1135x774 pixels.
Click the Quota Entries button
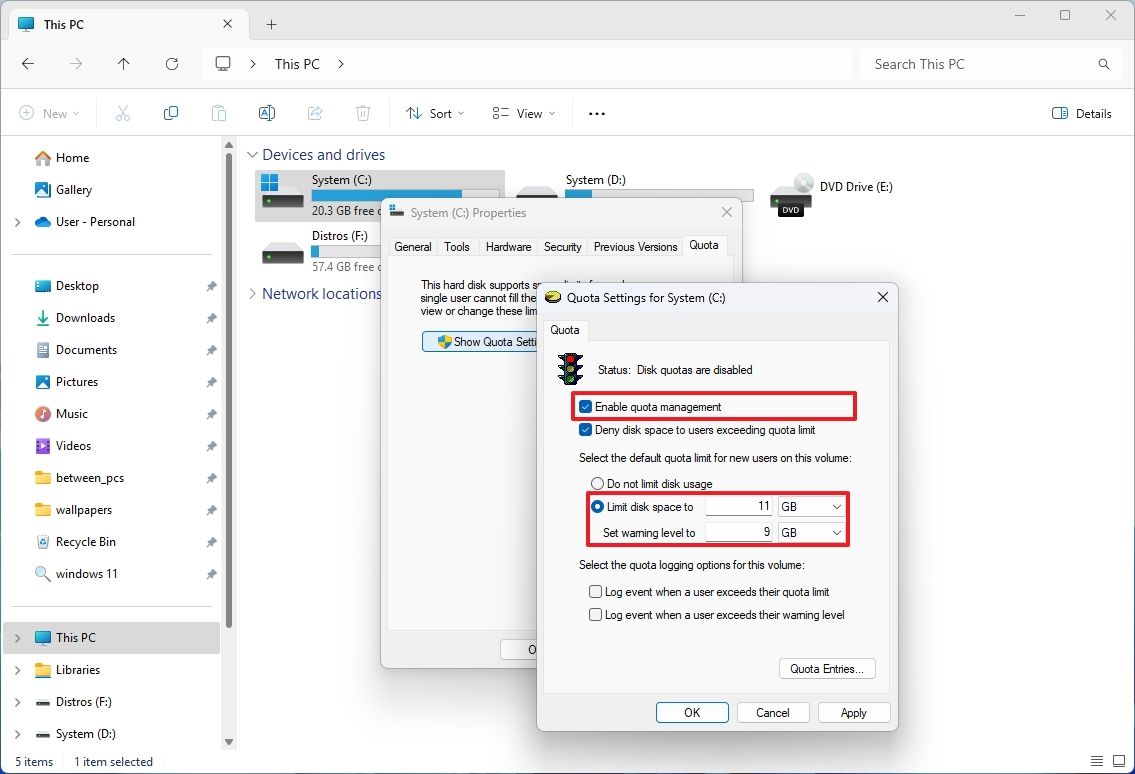826,668
